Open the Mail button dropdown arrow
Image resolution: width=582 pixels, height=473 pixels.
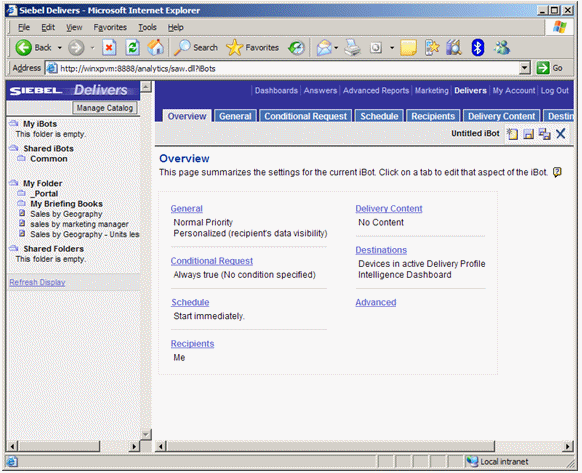336,48
